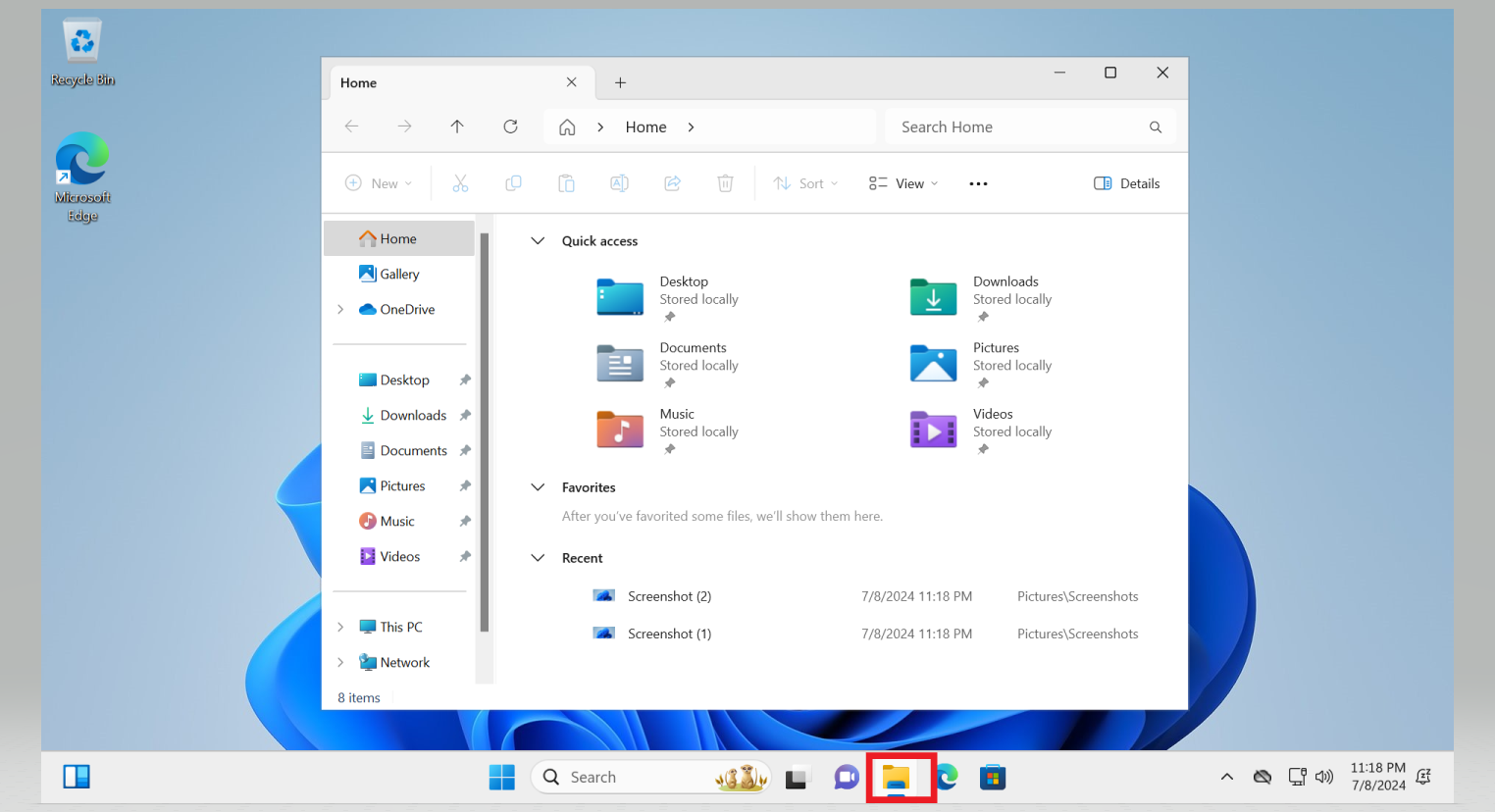Open the View dropdown menu

(x=903, y=183)
